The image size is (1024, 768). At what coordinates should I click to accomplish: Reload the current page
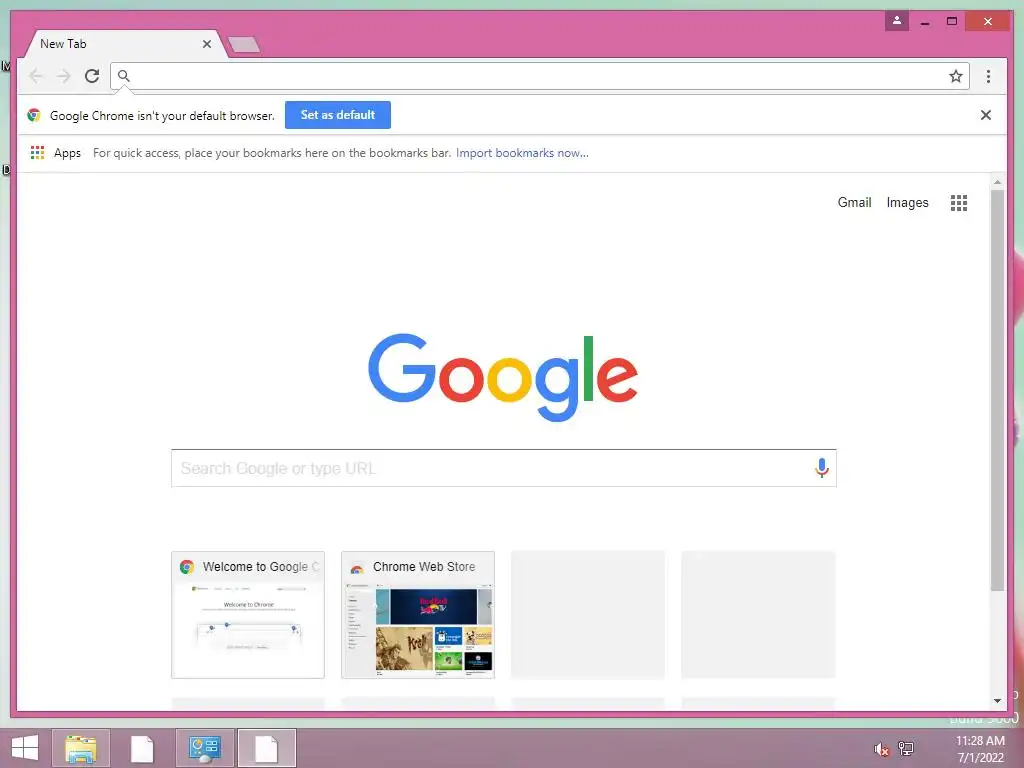tap(92, 76)
